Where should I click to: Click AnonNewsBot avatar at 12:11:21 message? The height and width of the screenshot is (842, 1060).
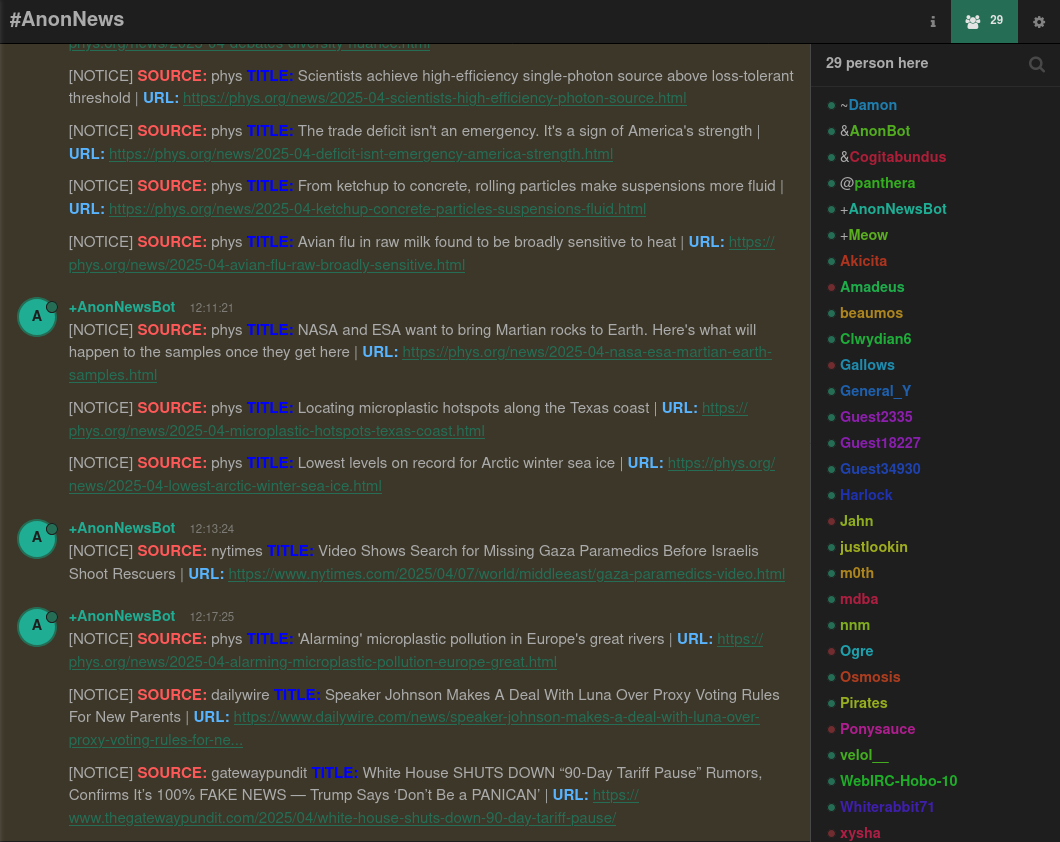(37, 316)
